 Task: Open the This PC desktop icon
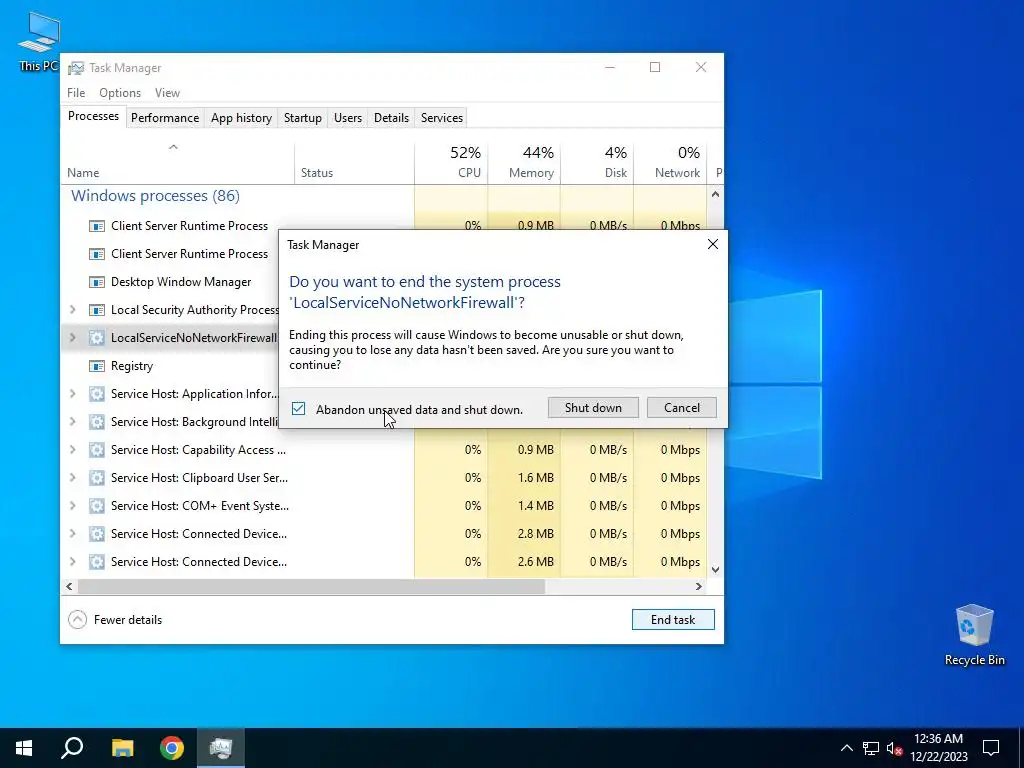[x=39, y=40]
